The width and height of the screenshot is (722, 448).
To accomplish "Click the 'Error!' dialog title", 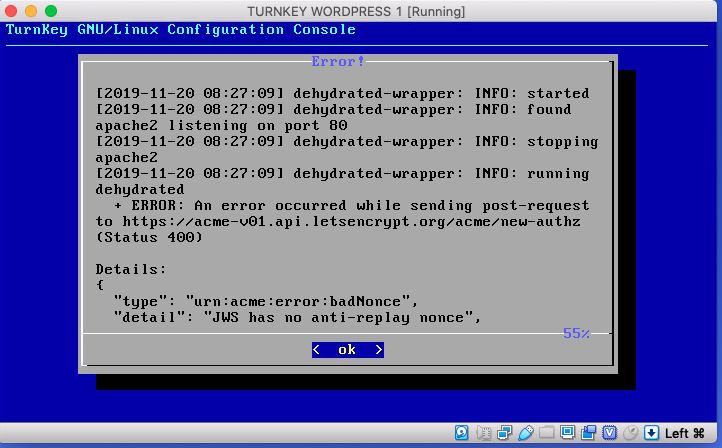I will (338, 61).
